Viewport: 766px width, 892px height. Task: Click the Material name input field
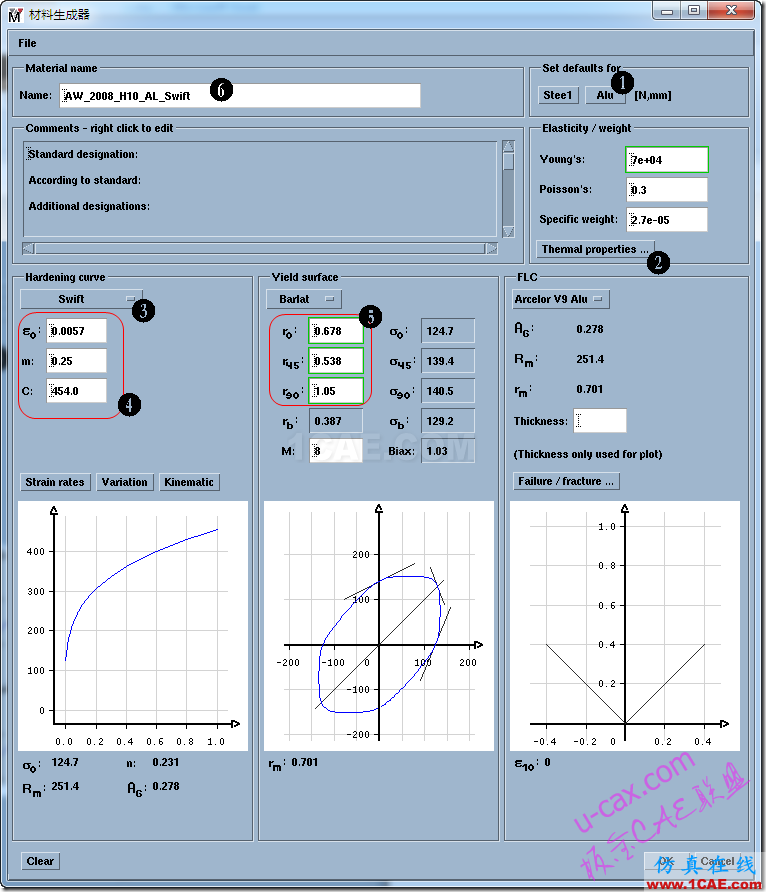[x=240, y=96]
